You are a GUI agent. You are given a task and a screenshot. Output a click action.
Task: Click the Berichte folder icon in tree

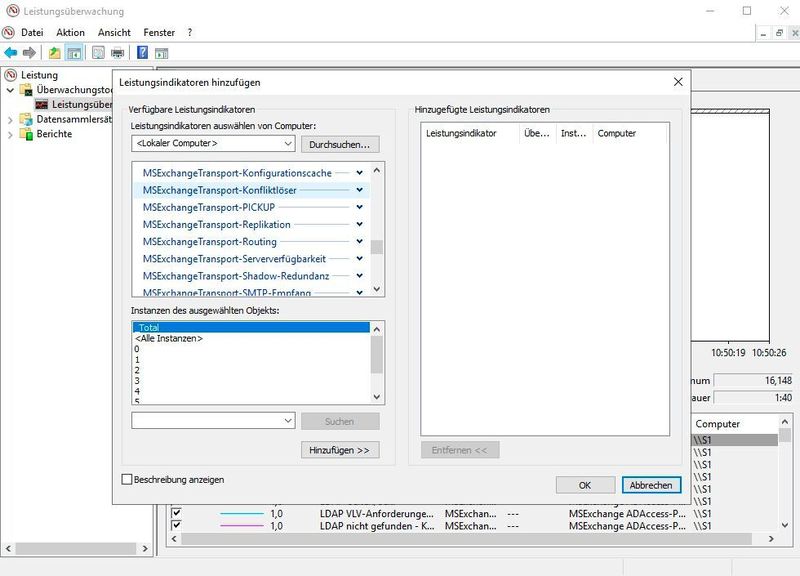click(x=26, y=134)
